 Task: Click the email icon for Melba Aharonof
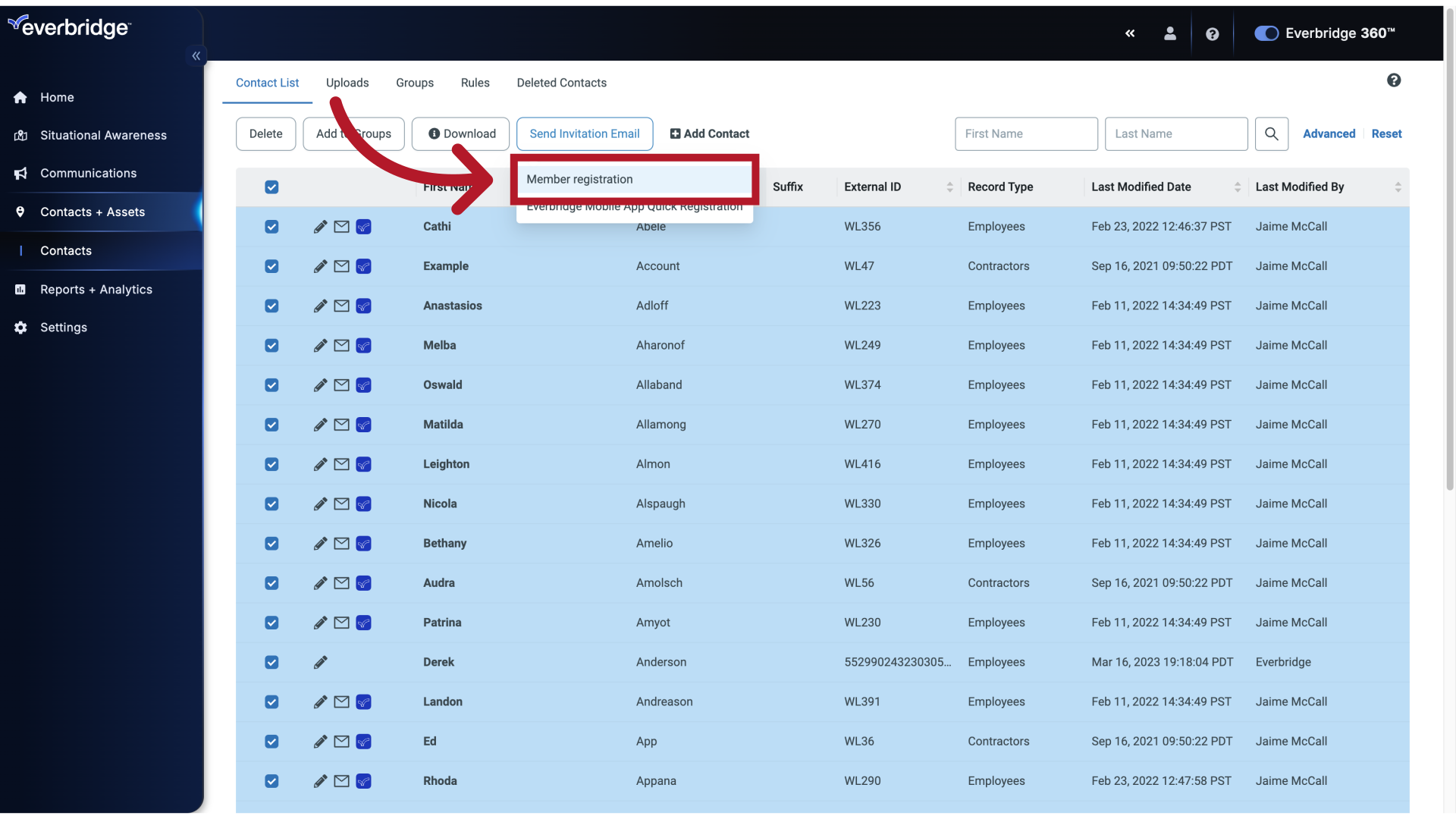(x=341, y=346)
